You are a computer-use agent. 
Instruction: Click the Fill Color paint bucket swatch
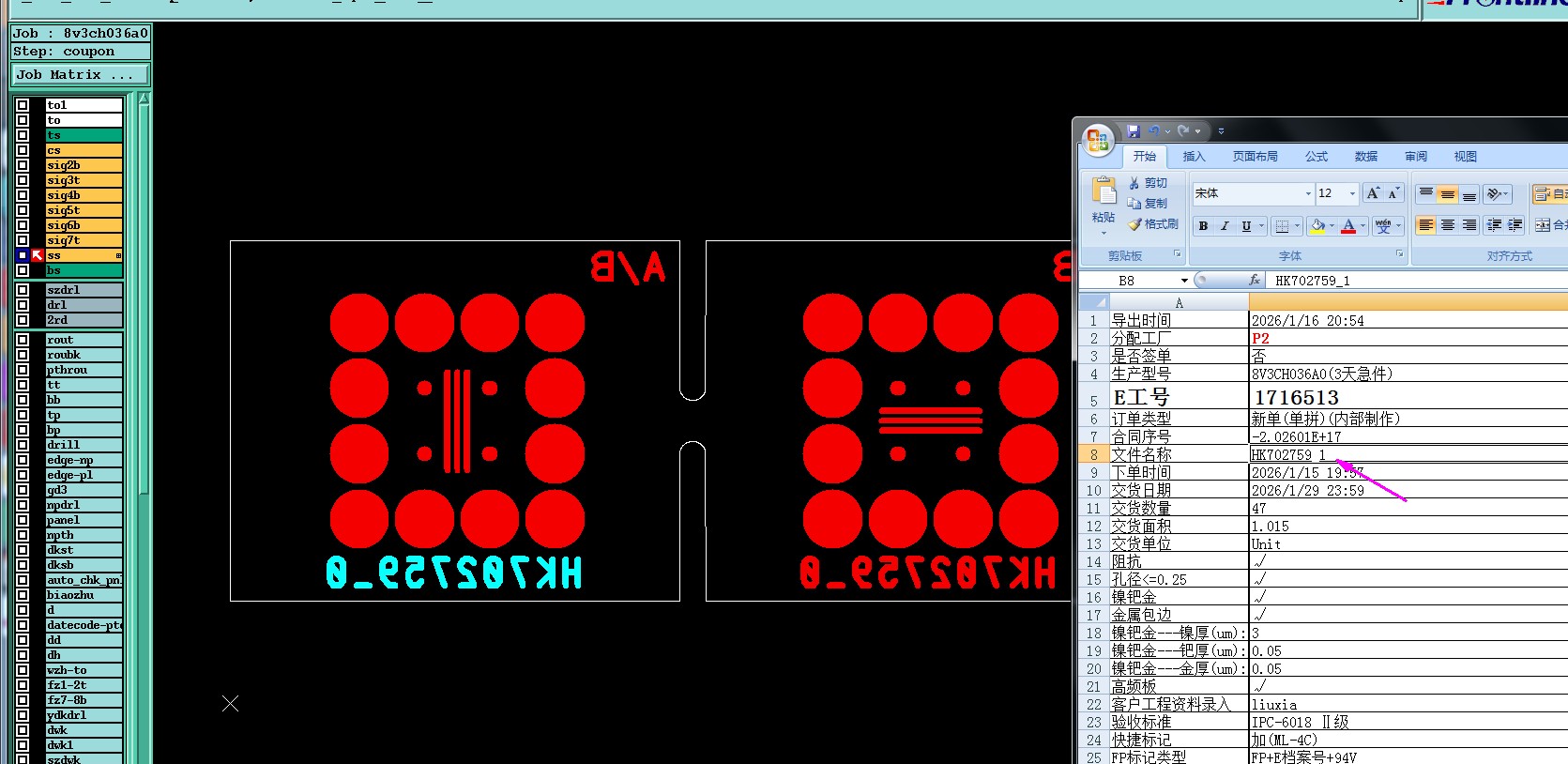coord(1317,225)
